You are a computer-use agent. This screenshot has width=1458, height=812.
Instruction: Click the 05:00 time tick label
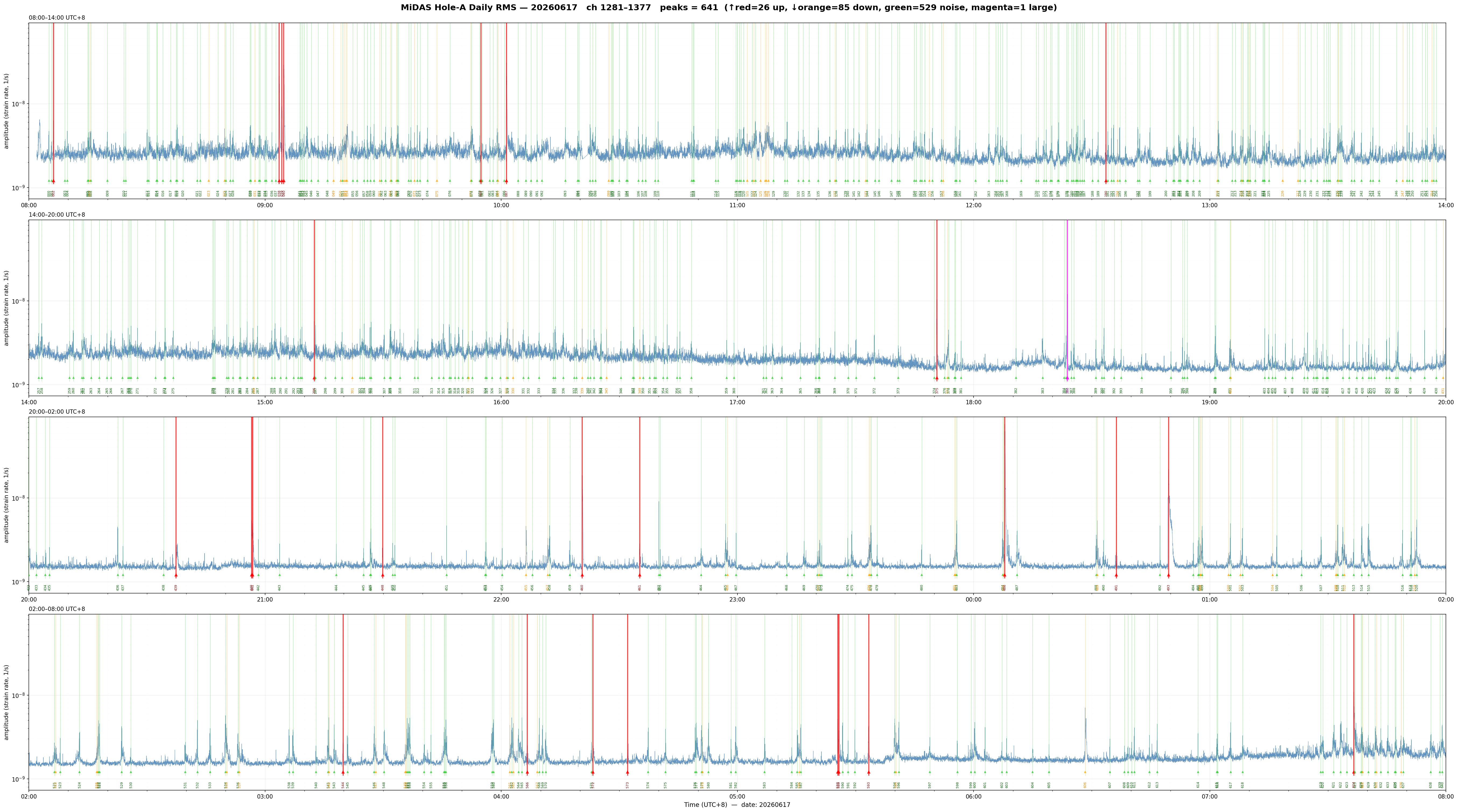pyautogui.click(x=737, y=796)
